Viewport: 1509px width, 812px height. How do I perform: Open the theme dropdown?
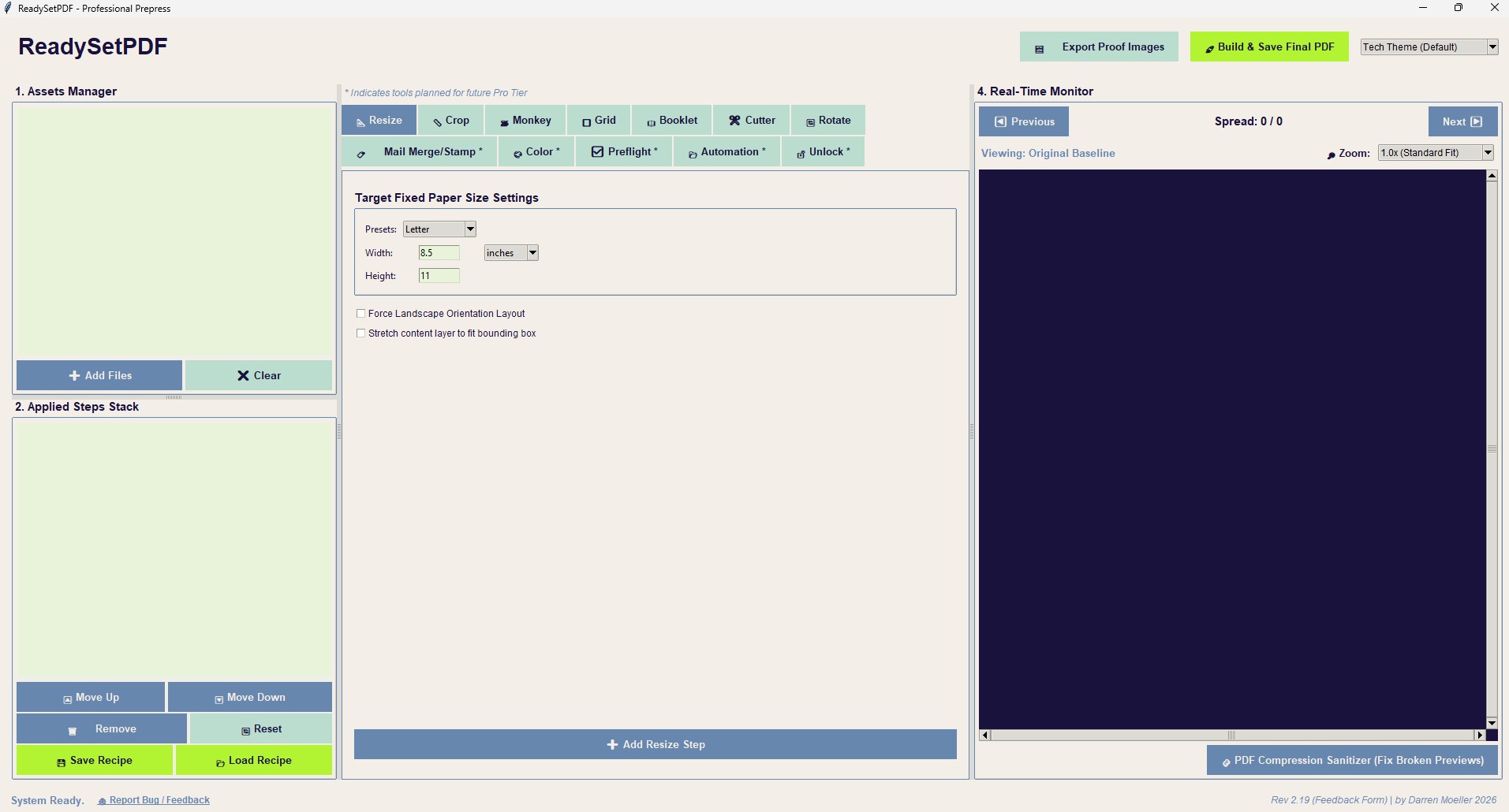(x=1429, y=47)
